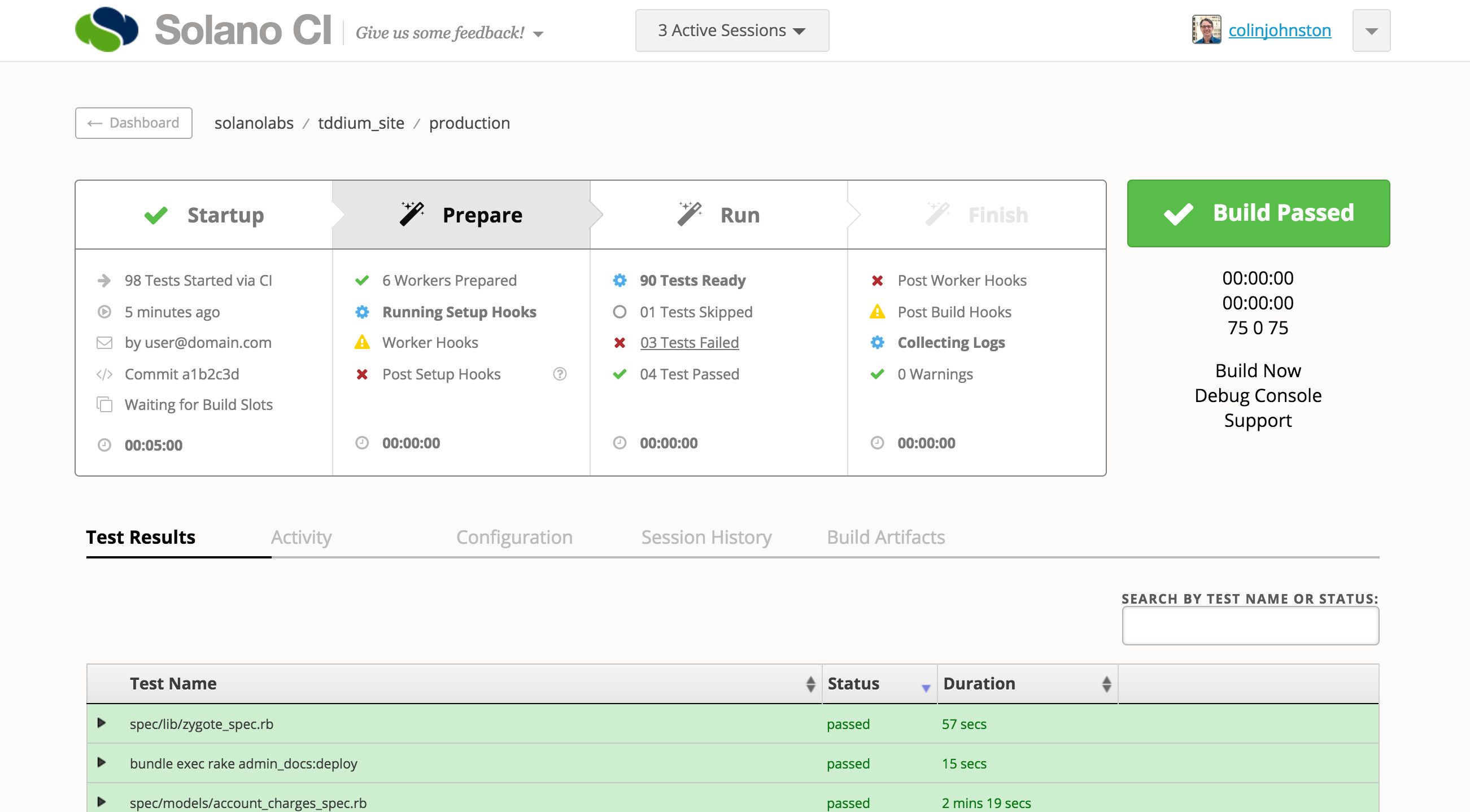The width and height of the screenshot is (1470, 812).
Task: Open the Session History tab
Action: pos(706,537)
